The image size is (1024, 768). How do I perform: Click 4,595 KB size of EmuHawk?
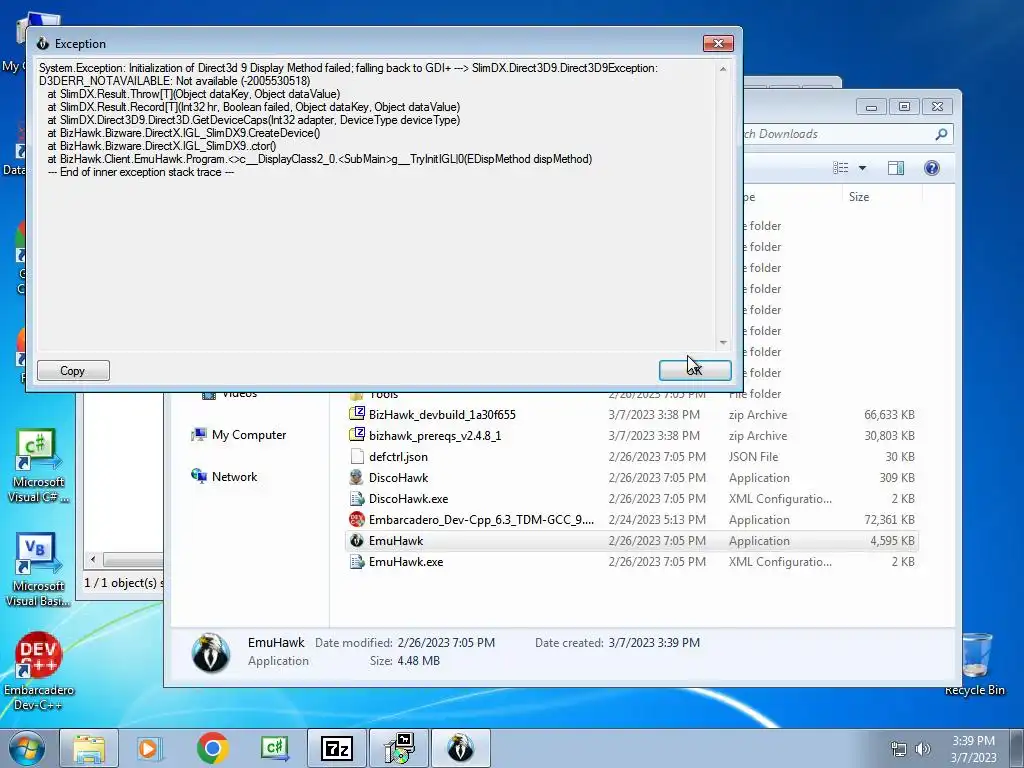point(892,541)
